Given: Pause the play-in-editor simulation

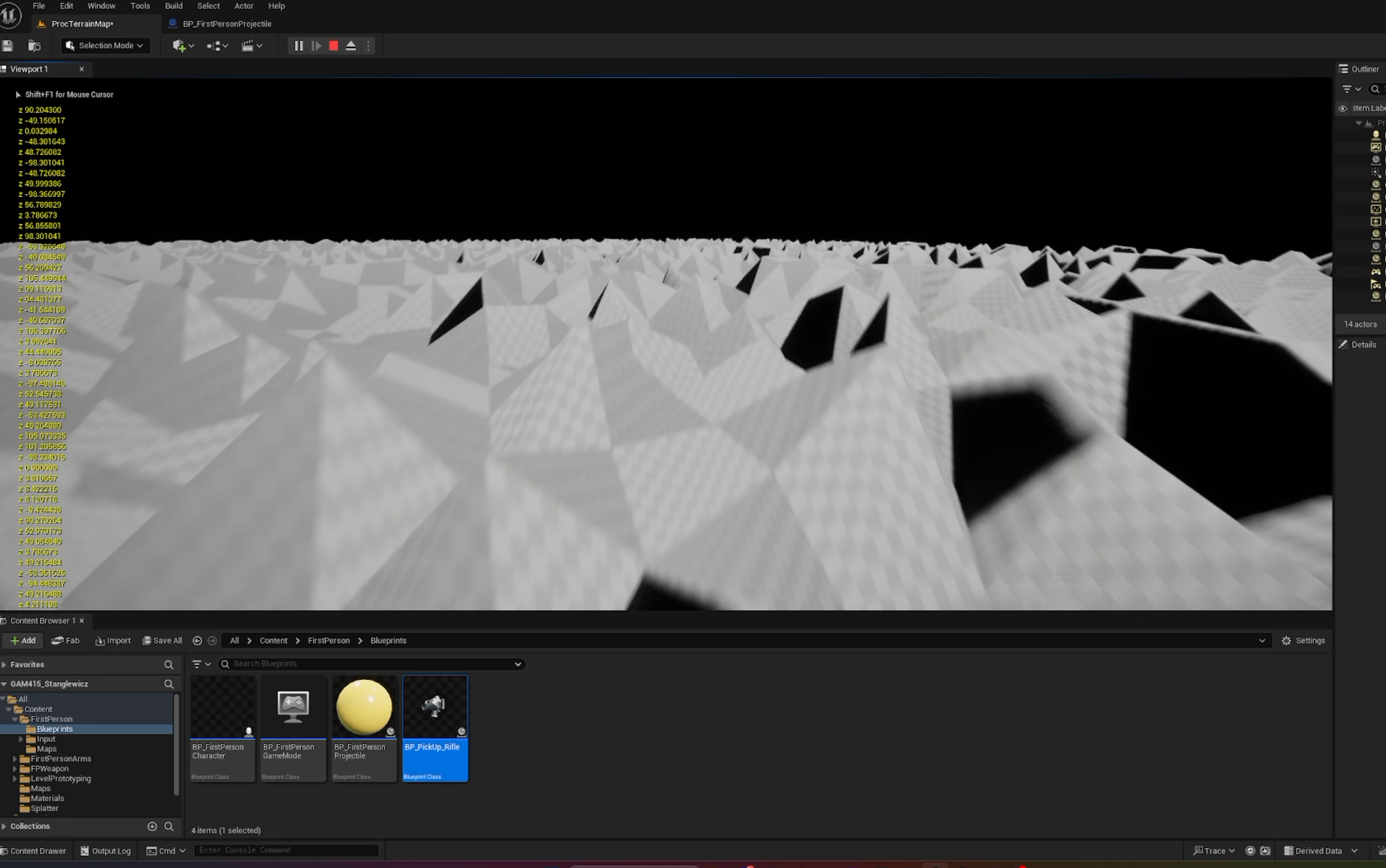Looking at the screenshot, I should 298,46.
